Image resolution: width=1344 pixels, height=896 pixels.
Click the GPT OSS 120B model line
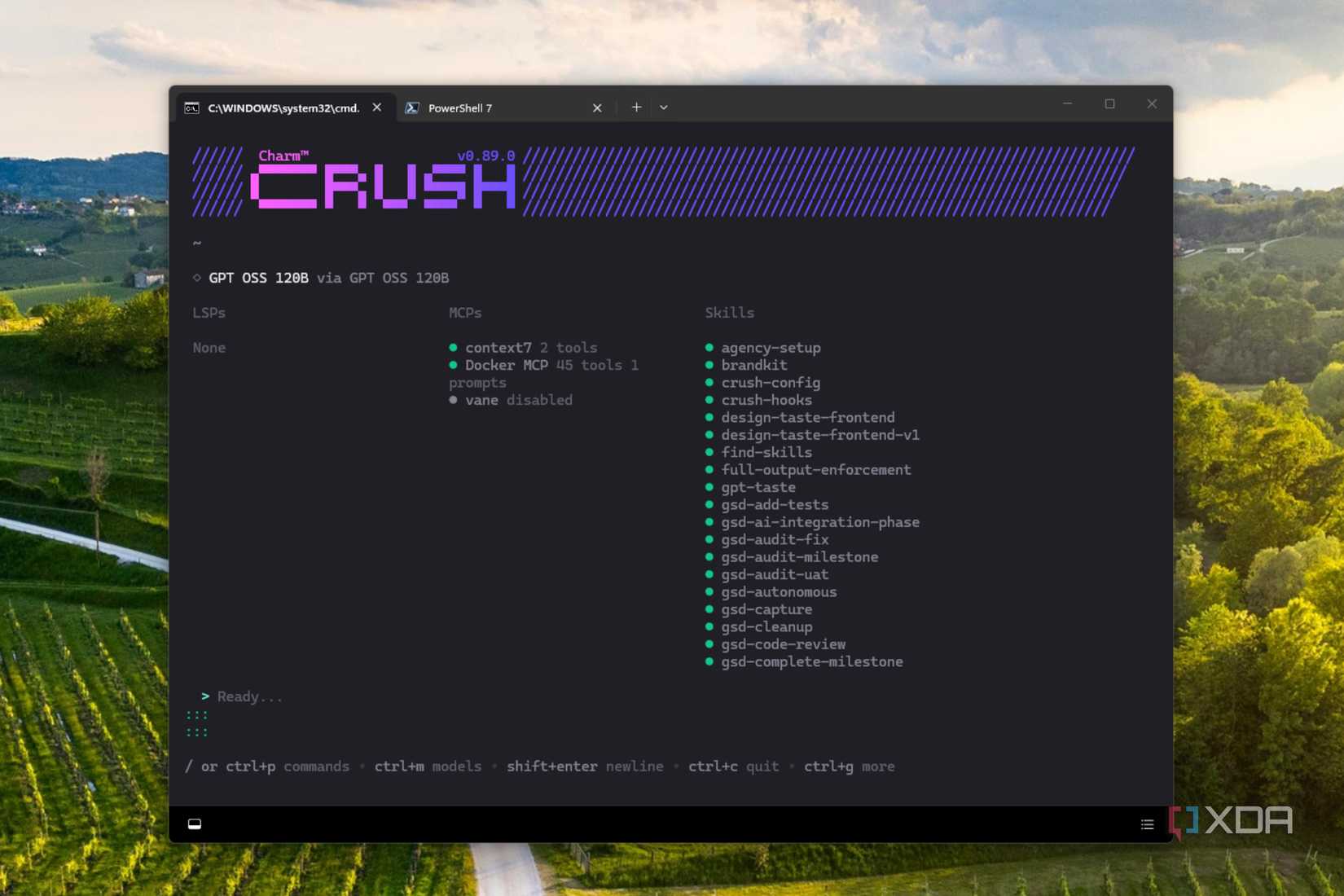[x=321, y=278]
